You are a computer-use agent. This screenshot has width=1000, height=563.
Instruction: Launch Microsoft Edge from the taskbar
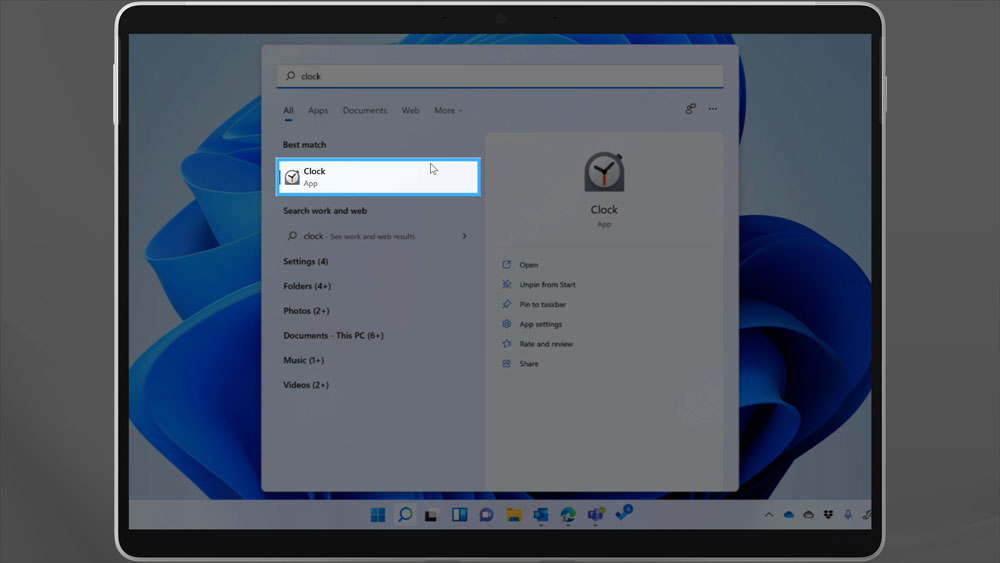[x=568, y=515]
